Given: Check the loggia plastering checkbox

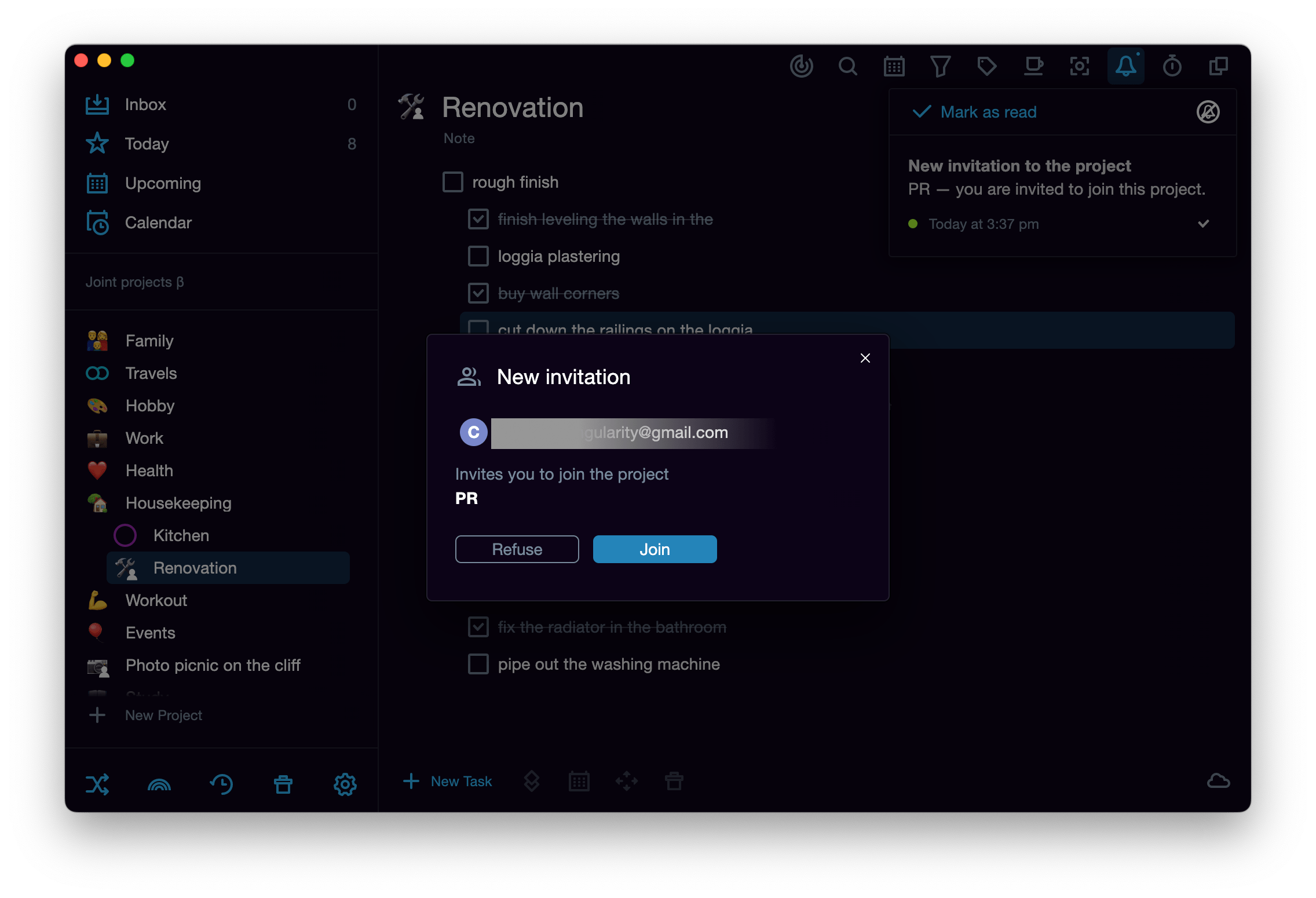Looking at the screenshot, I should tap(478, 256).
